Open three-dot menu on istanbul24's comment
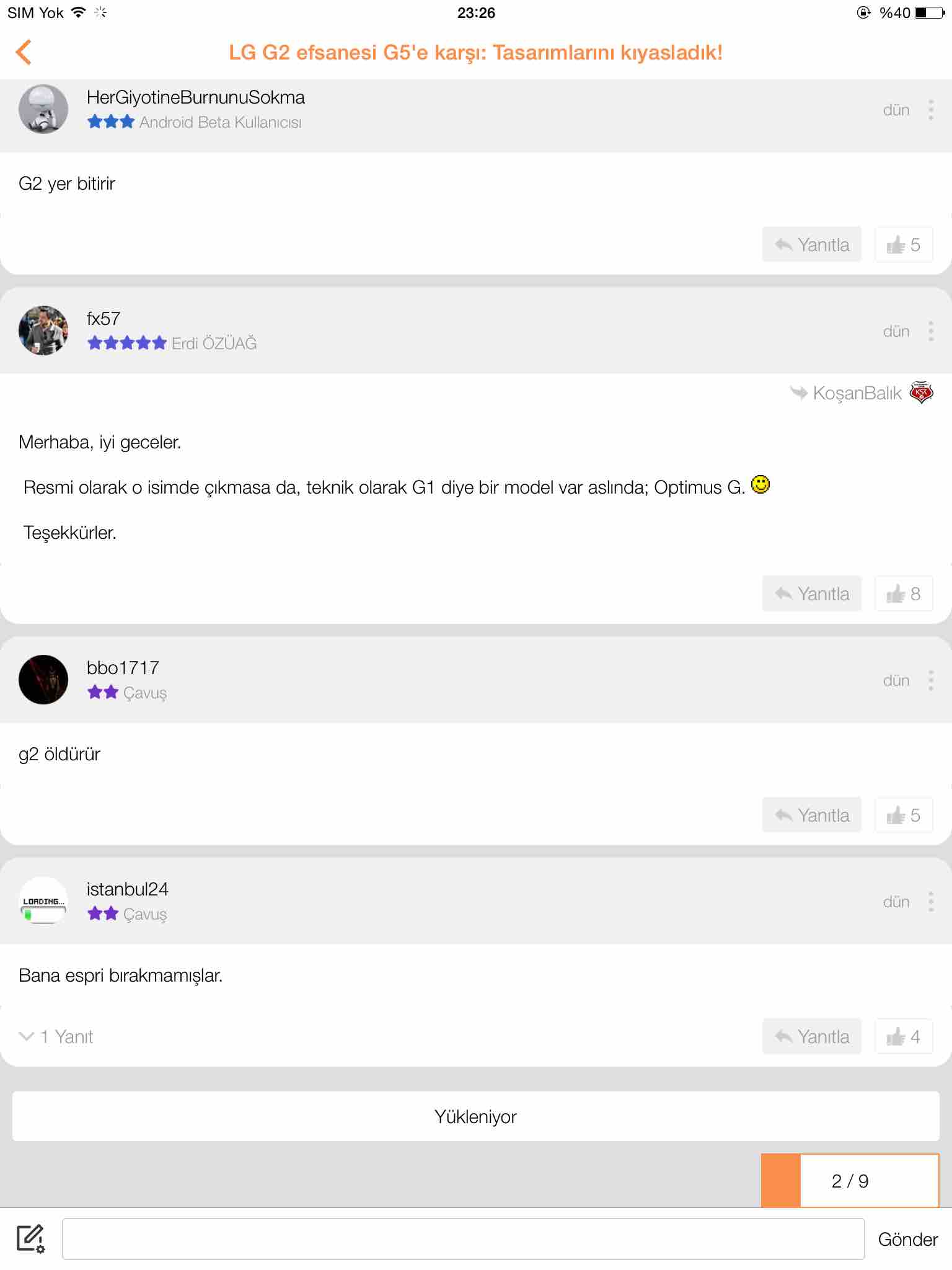952x1270 pixels. click(931, 902)
